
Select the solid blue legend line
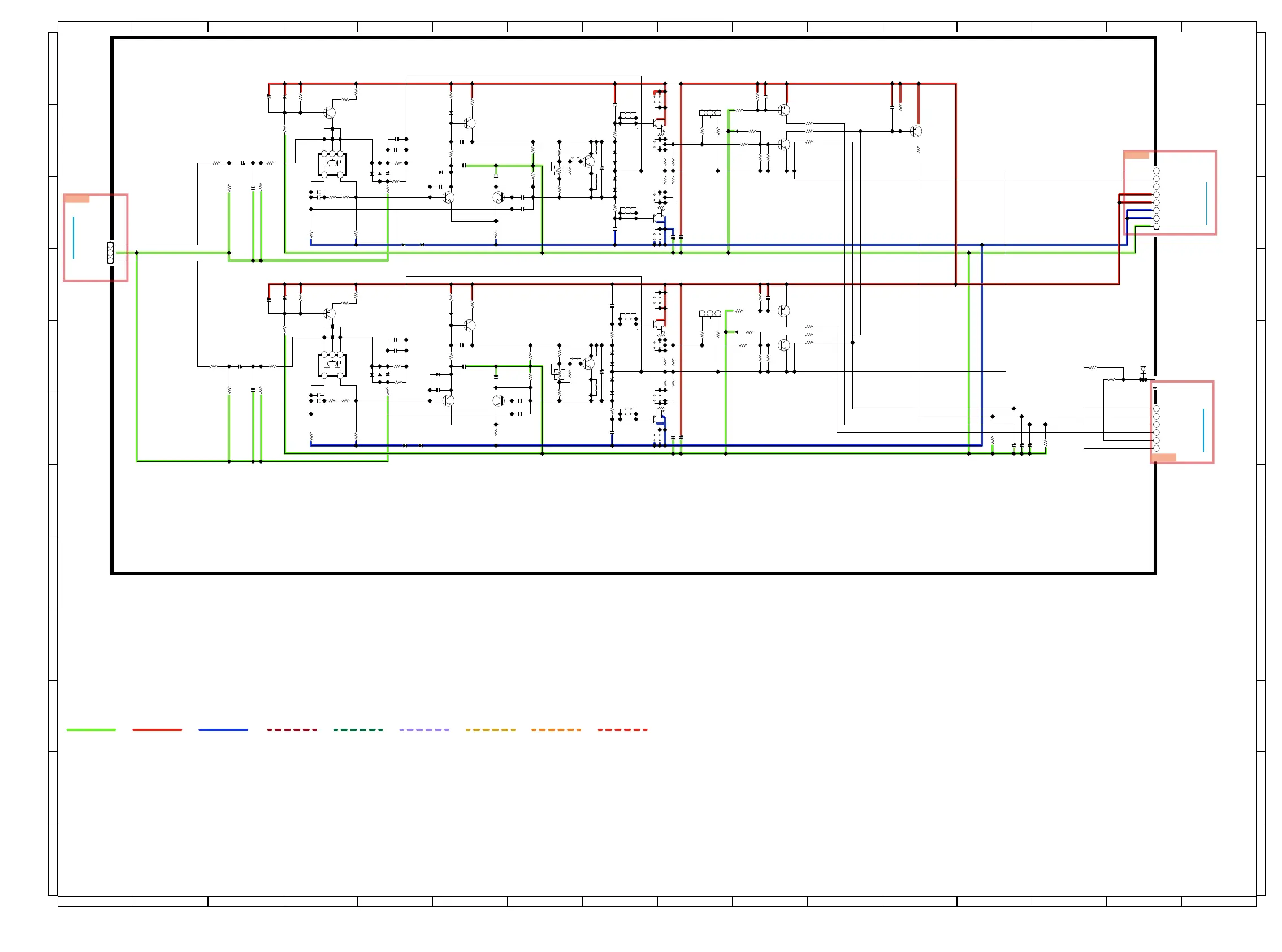[x=223, y=730]
